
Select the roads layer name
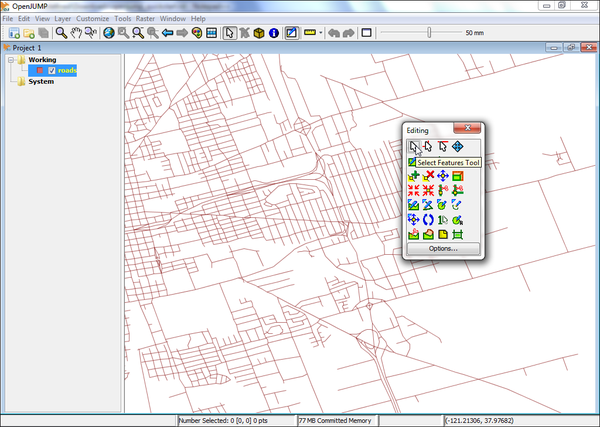[68, 71]
